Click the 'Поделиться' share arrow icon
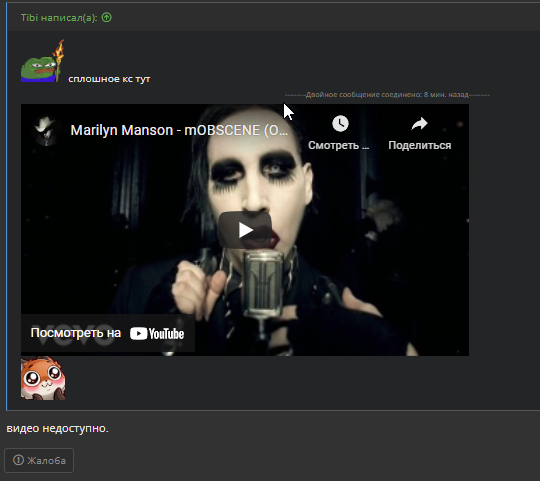Screen dimensions: 540x481 (x=419, y=124)
